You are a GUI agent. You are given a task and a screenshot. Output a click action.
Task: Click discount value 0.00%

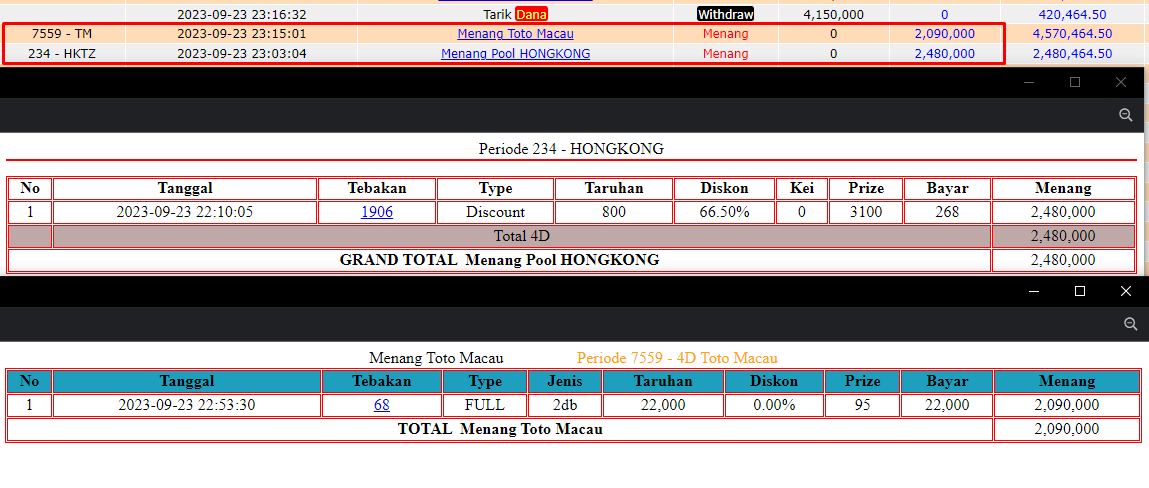774,405
